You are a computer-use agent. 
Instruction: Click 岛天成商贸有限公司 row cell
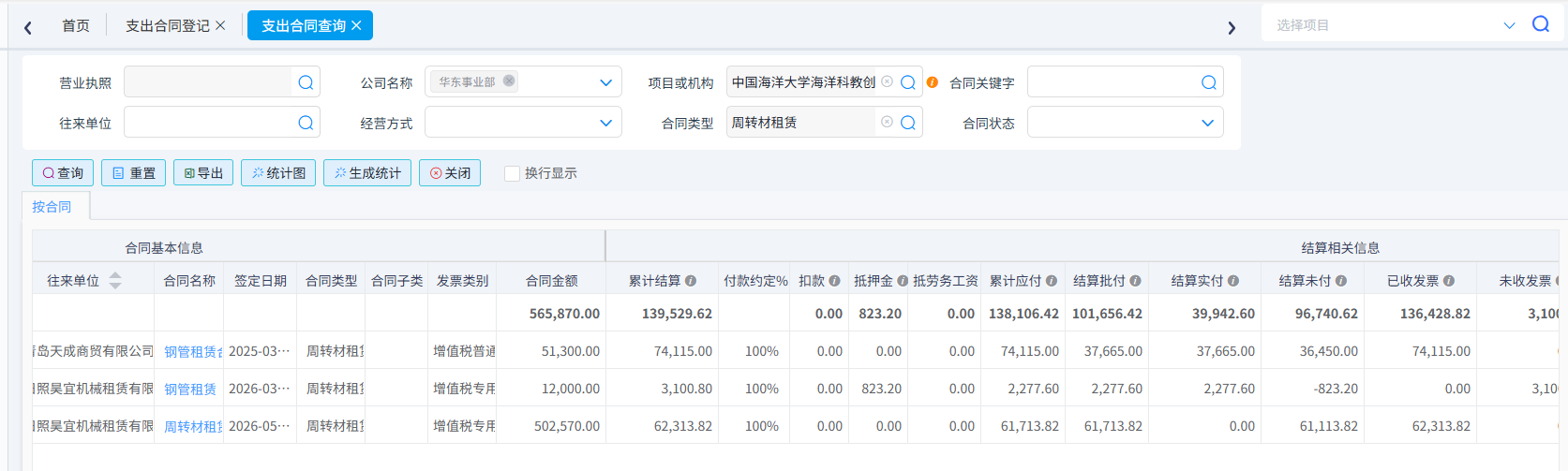pos(94,351)
